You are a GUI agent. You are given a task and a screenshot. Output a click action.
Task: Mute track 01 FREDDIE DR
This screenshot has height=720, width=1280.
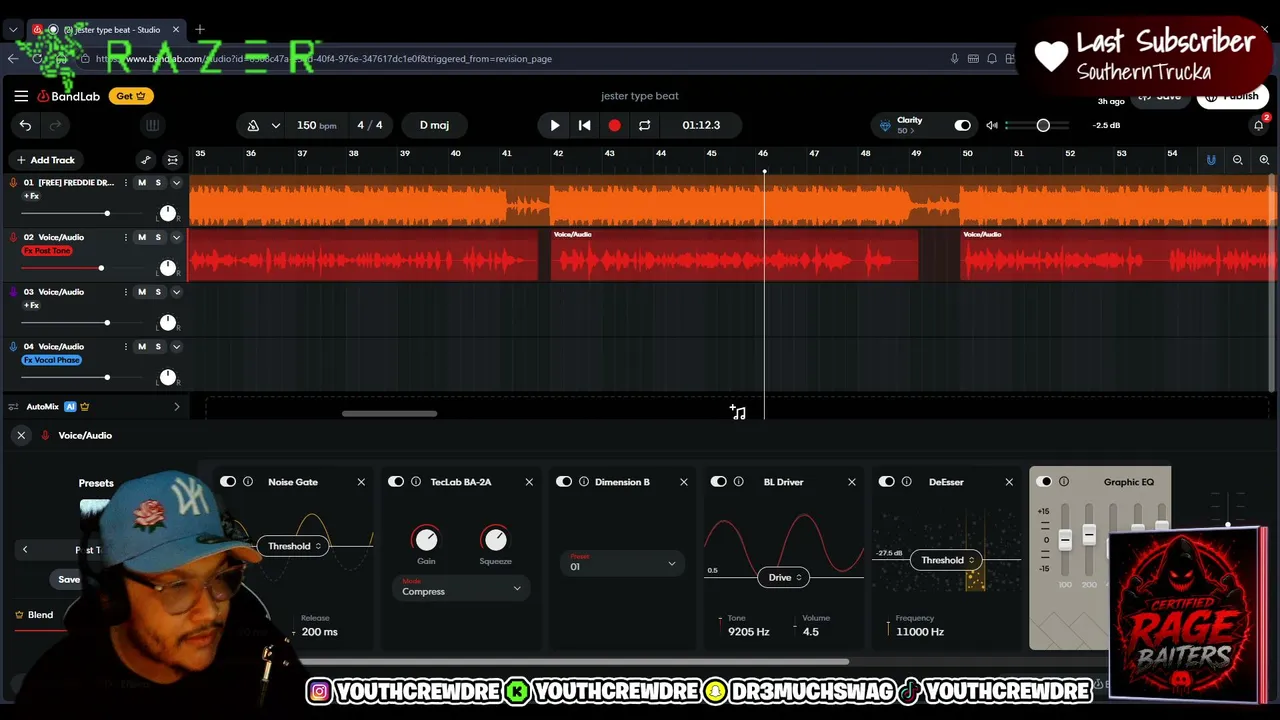pos(142,183)
